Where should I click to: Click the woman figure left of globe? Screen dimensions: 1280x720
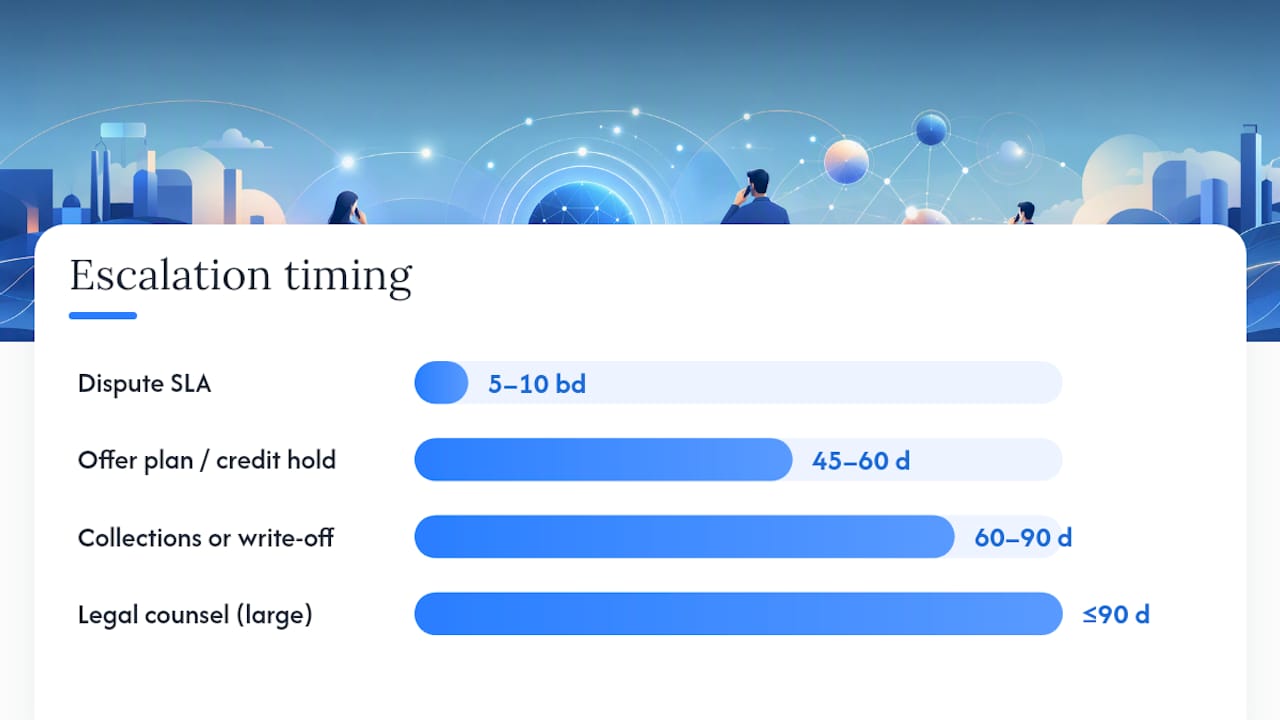click(x=346, y=208)
